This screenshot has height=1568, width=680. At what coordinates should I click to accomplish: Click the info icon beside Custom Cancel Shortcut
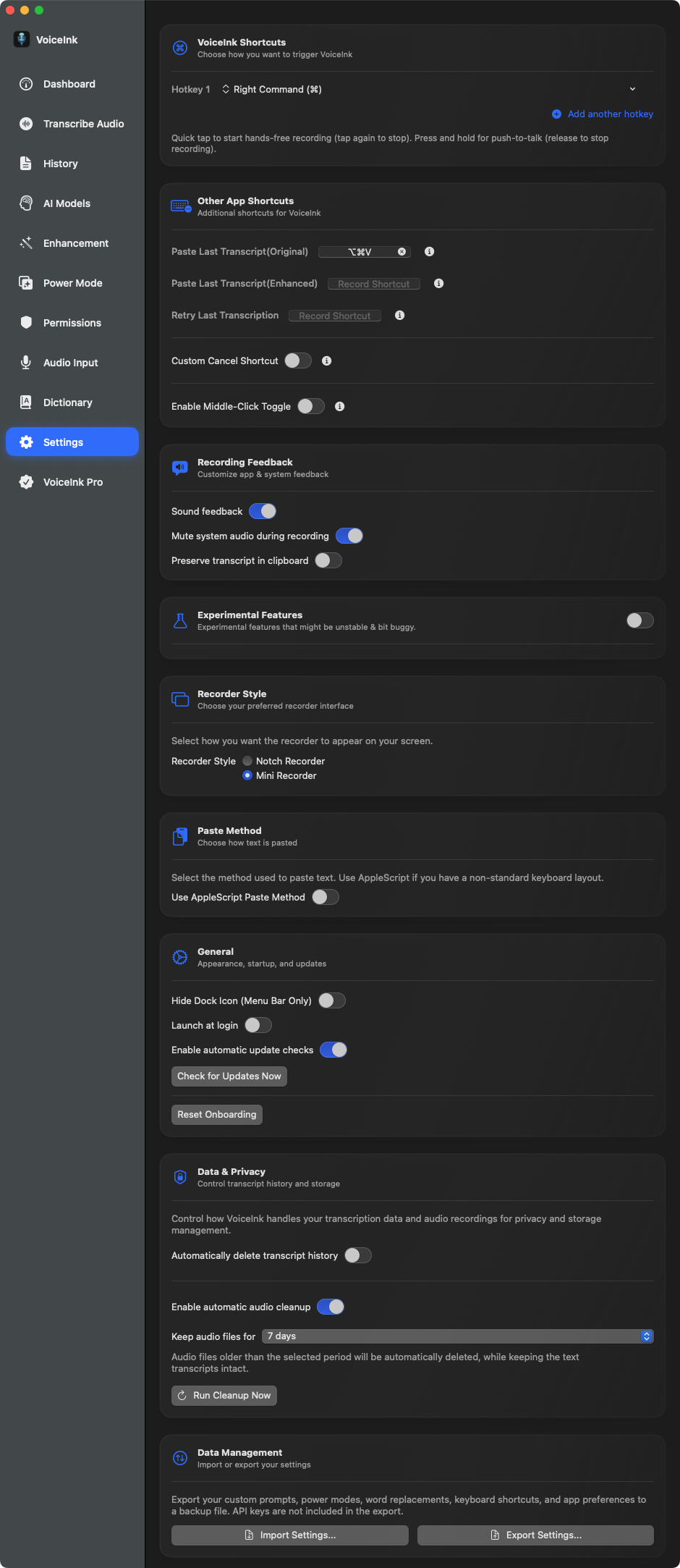[x=326, y=361]
